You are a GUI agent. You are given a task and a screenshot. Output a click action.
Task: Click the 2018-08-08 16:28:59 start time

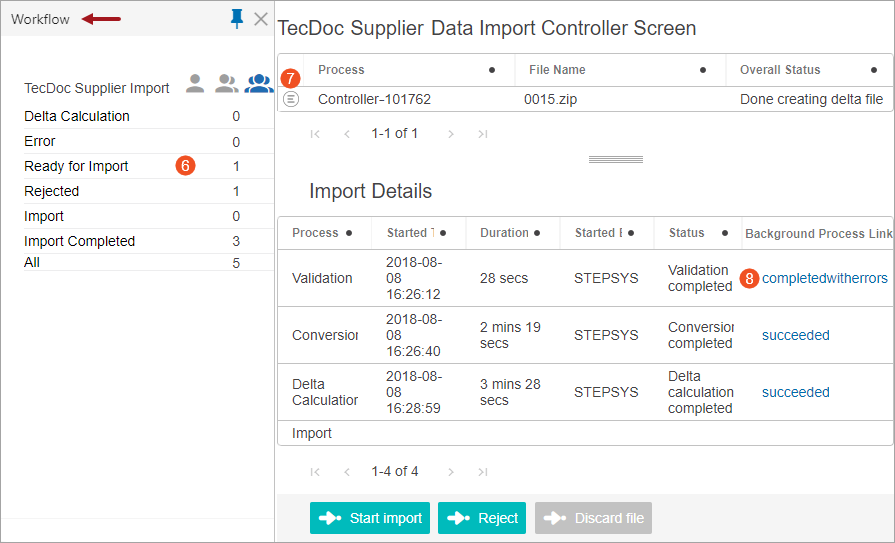point(414,392)
